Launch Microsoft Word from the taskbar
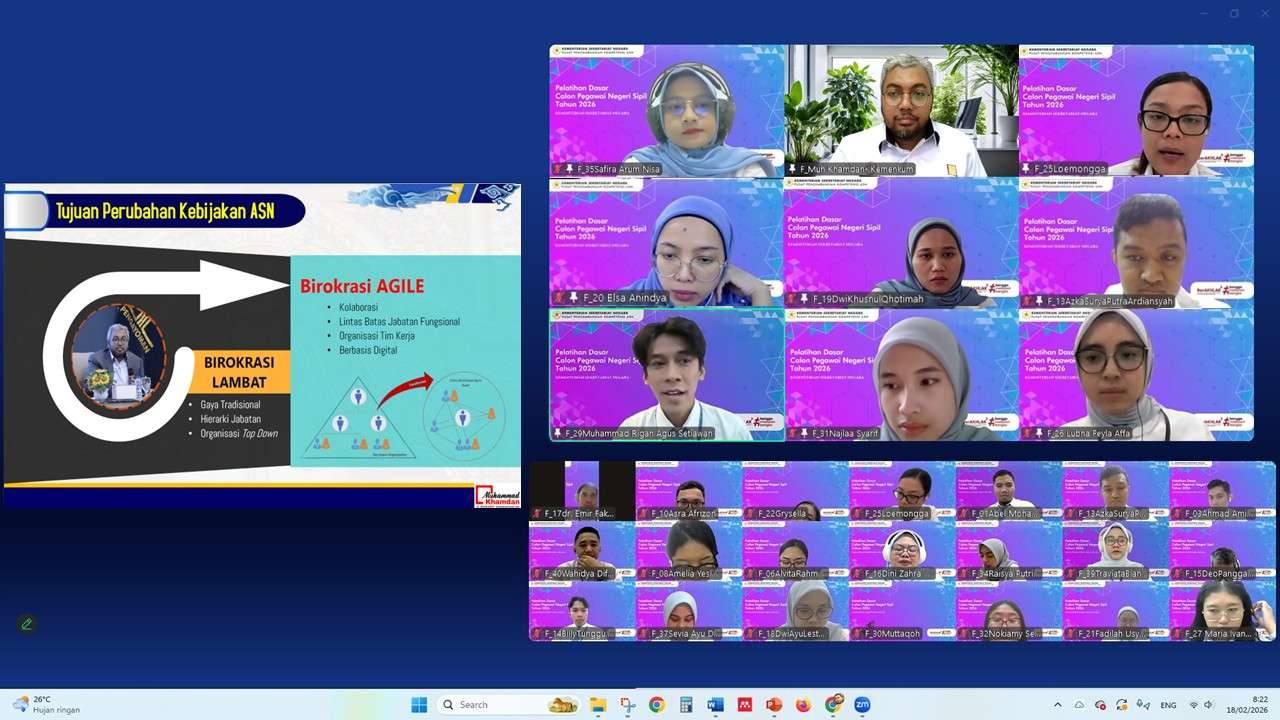The height and width of the screenshot is (720, 1280). tap(715, 704)
